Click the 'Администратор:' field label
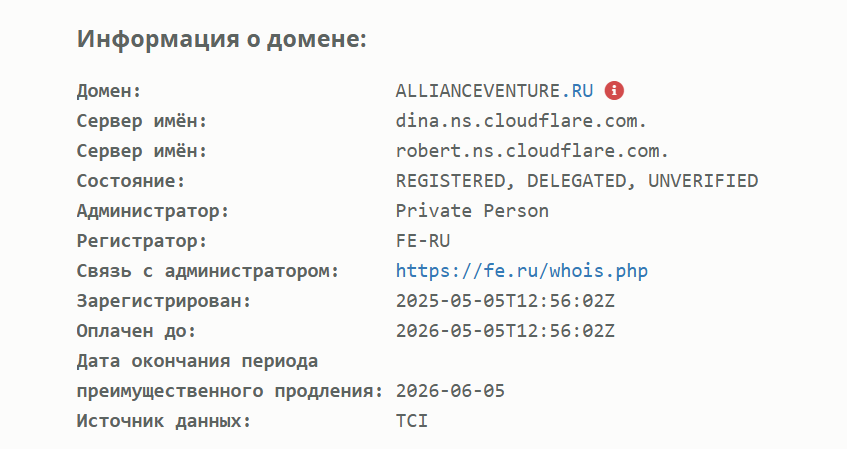The image size is (847, 449). pyautogui.click(x=153, y=211)
